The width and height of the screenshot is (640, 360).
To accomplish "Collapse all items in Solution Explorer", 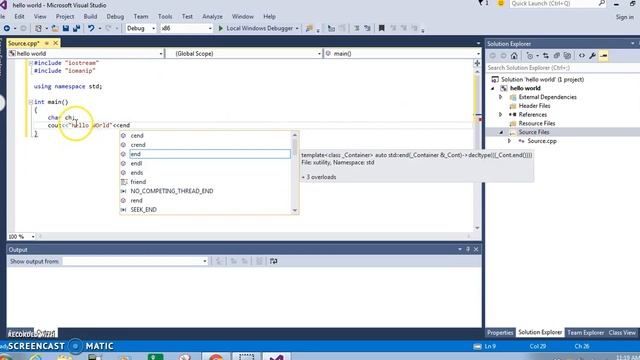I will pos(557,56).
